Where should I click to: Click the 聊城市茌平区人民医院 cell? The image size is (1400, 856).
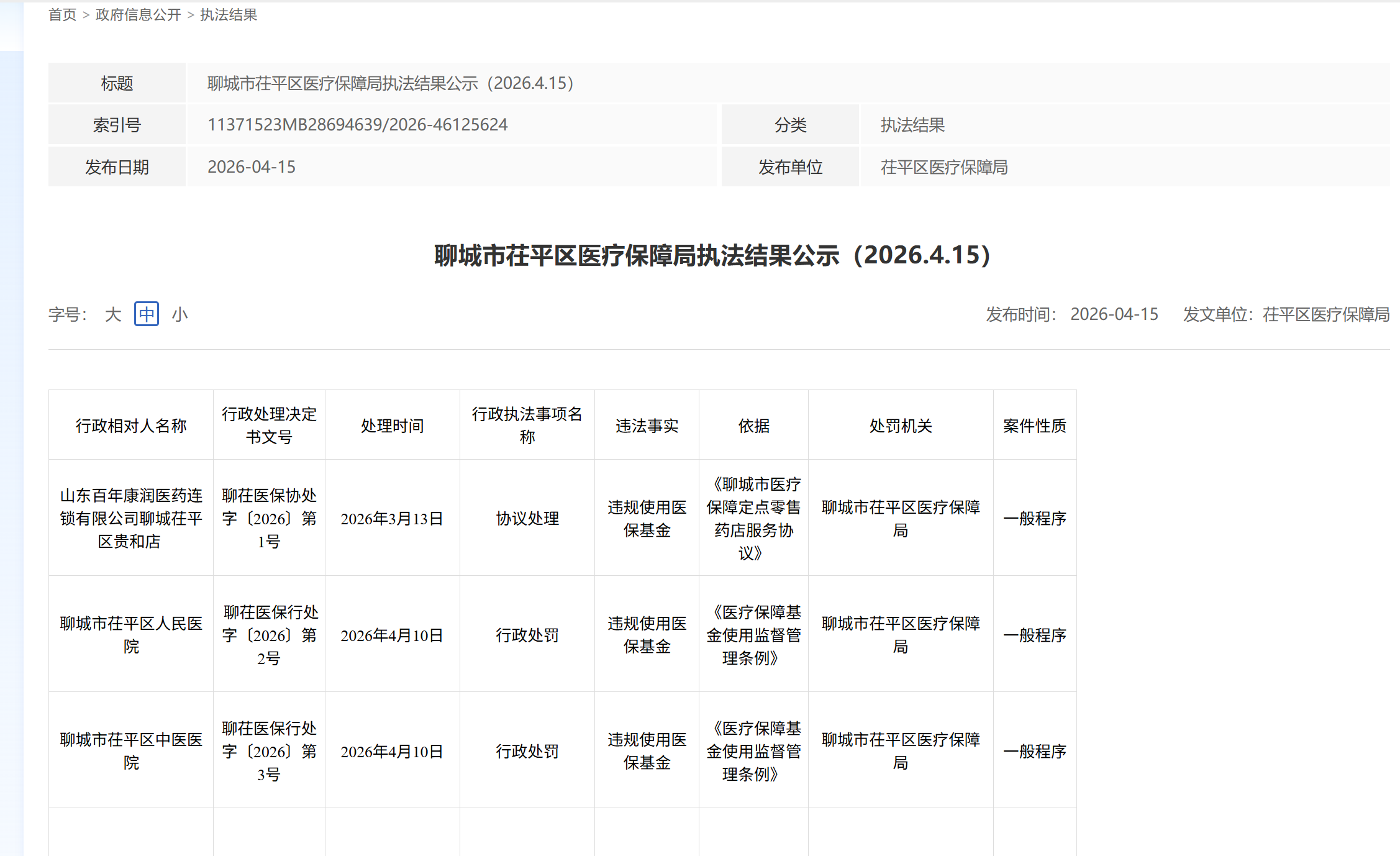click(x=131, y=634)
